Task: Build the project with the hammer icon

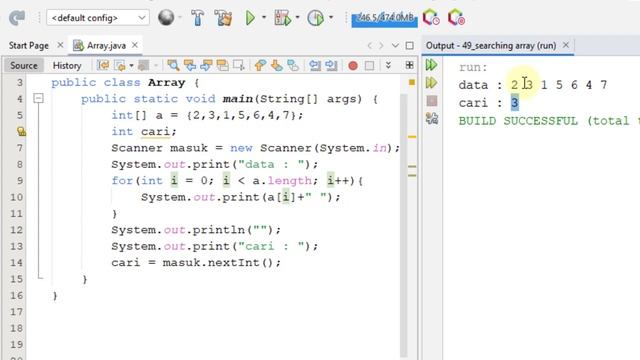Action: coord(198,18)
